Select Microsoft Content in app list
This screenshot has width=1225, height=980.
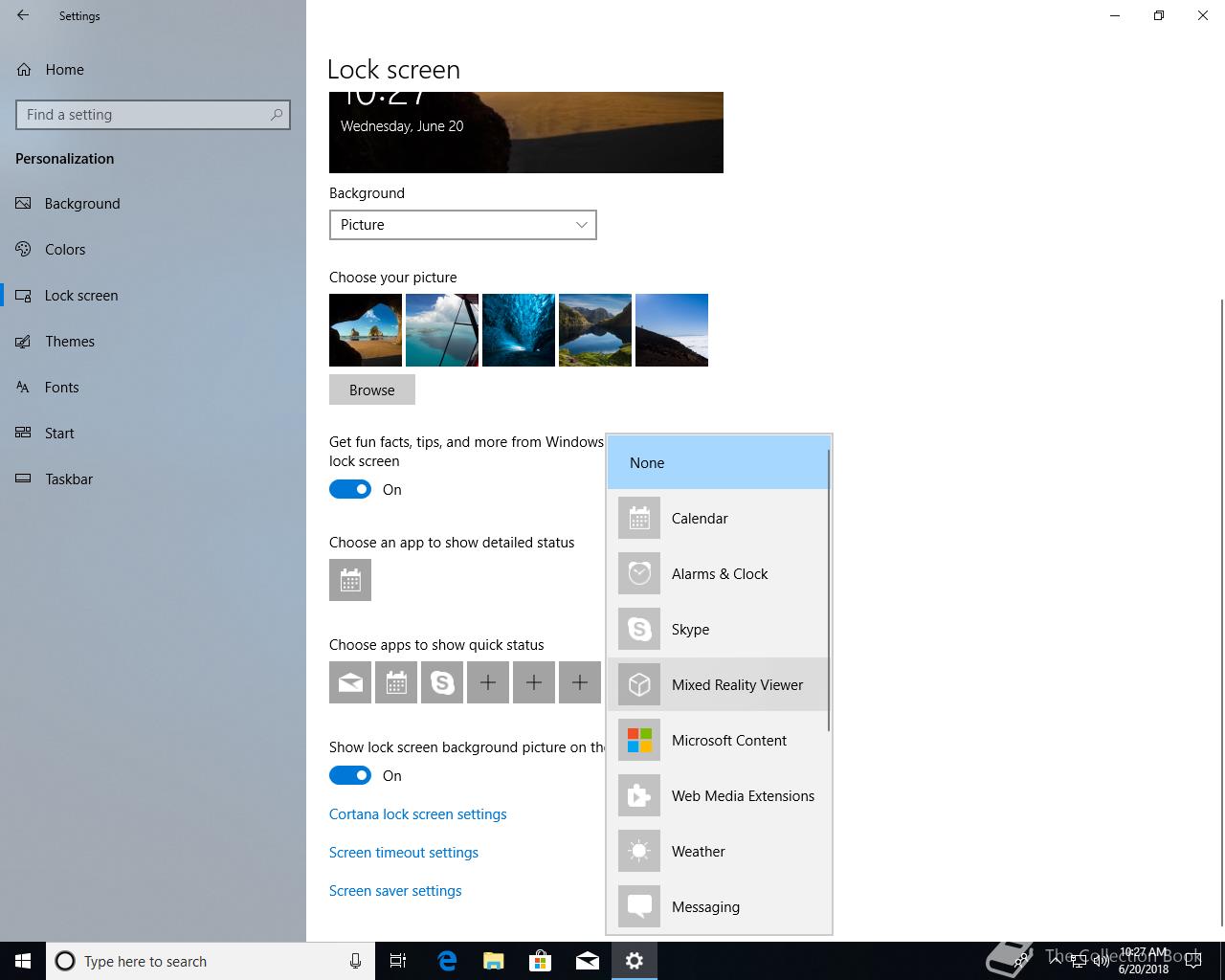point(718,741)
